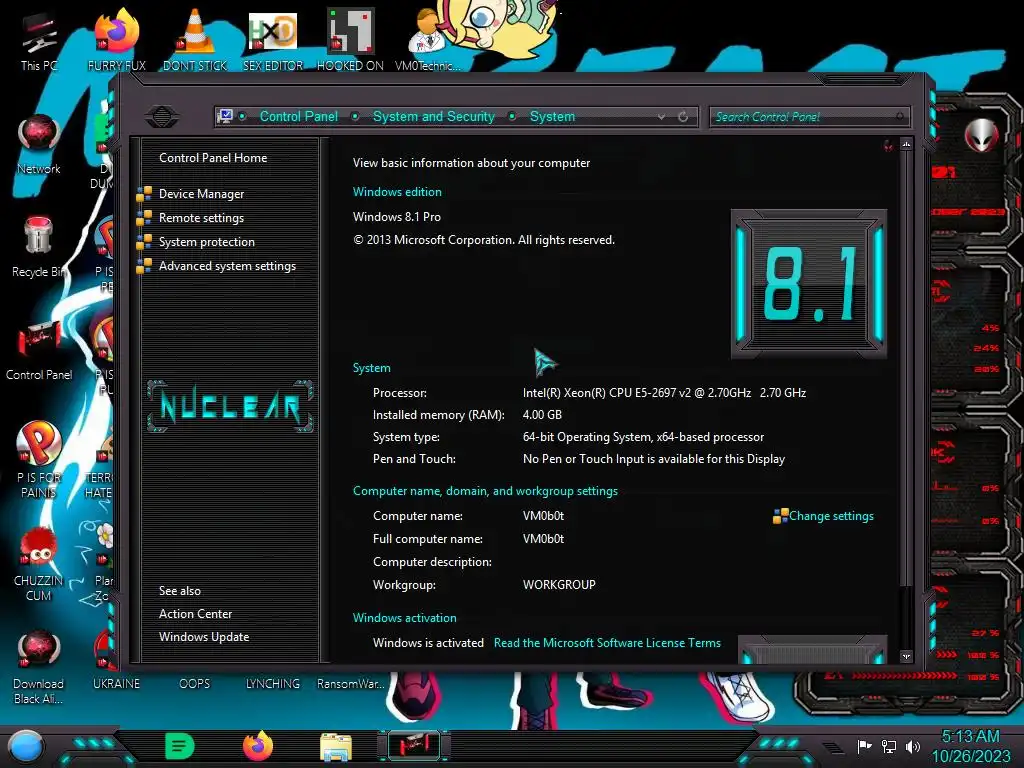This screenshot has width=1024, height=768.
Task: Click the refresh button in address bar
Action: [x=683, y=117]
